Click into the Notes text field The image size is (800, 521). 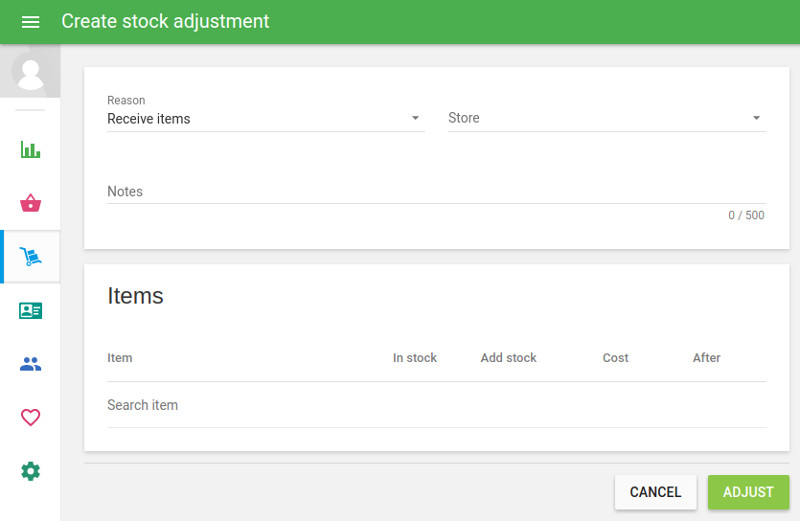tap(435, 192)
